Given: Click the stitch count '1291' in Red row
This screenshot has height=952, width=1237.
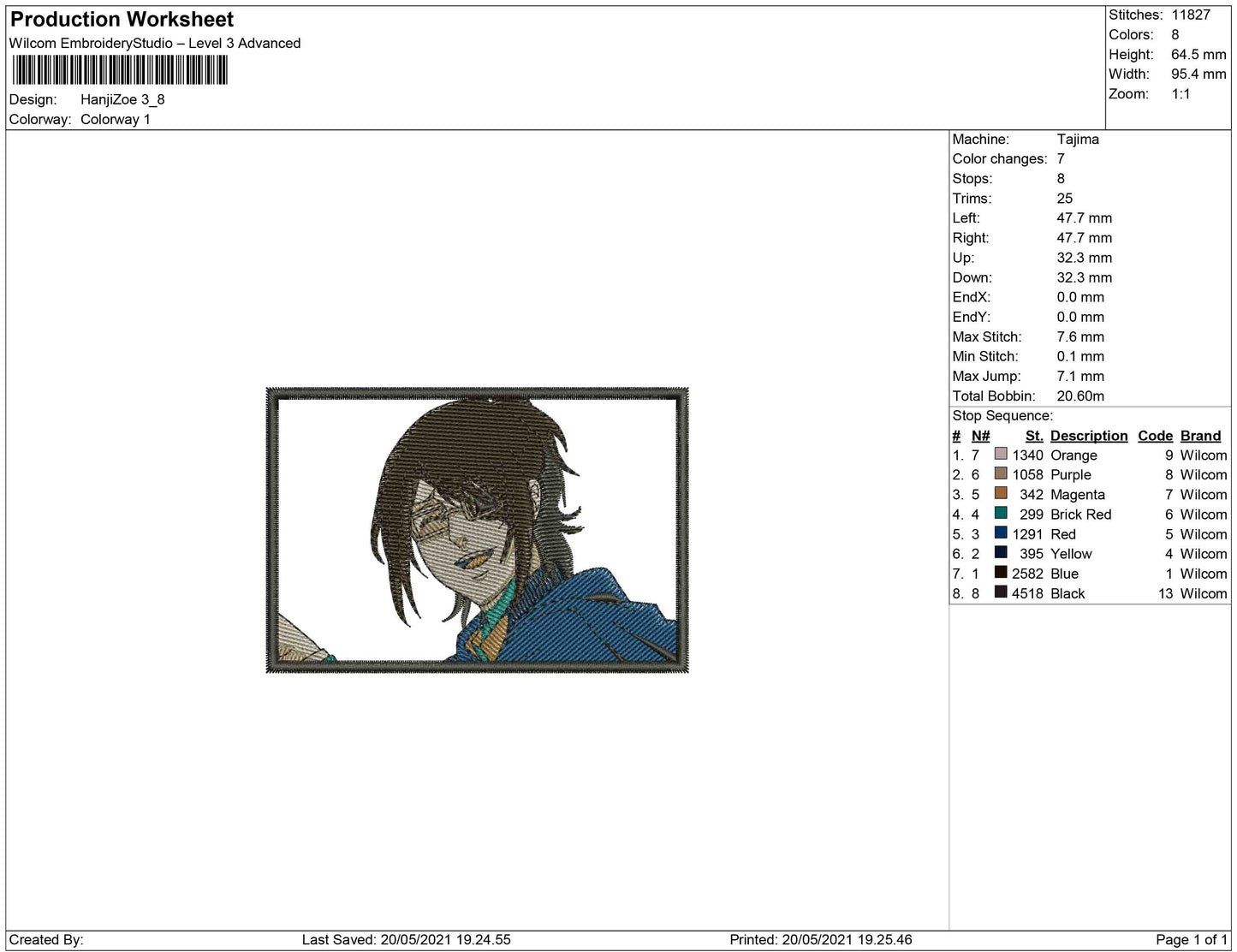Looking at the screenshot, I should tap(1027, 534).
